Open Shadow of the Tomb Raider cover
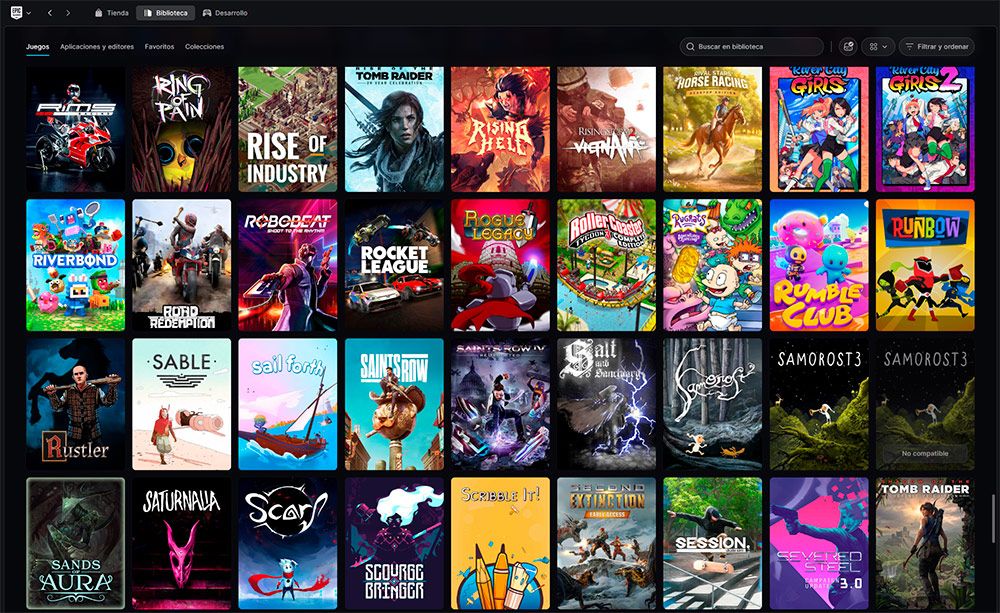1000x613 pixels. 925,543
